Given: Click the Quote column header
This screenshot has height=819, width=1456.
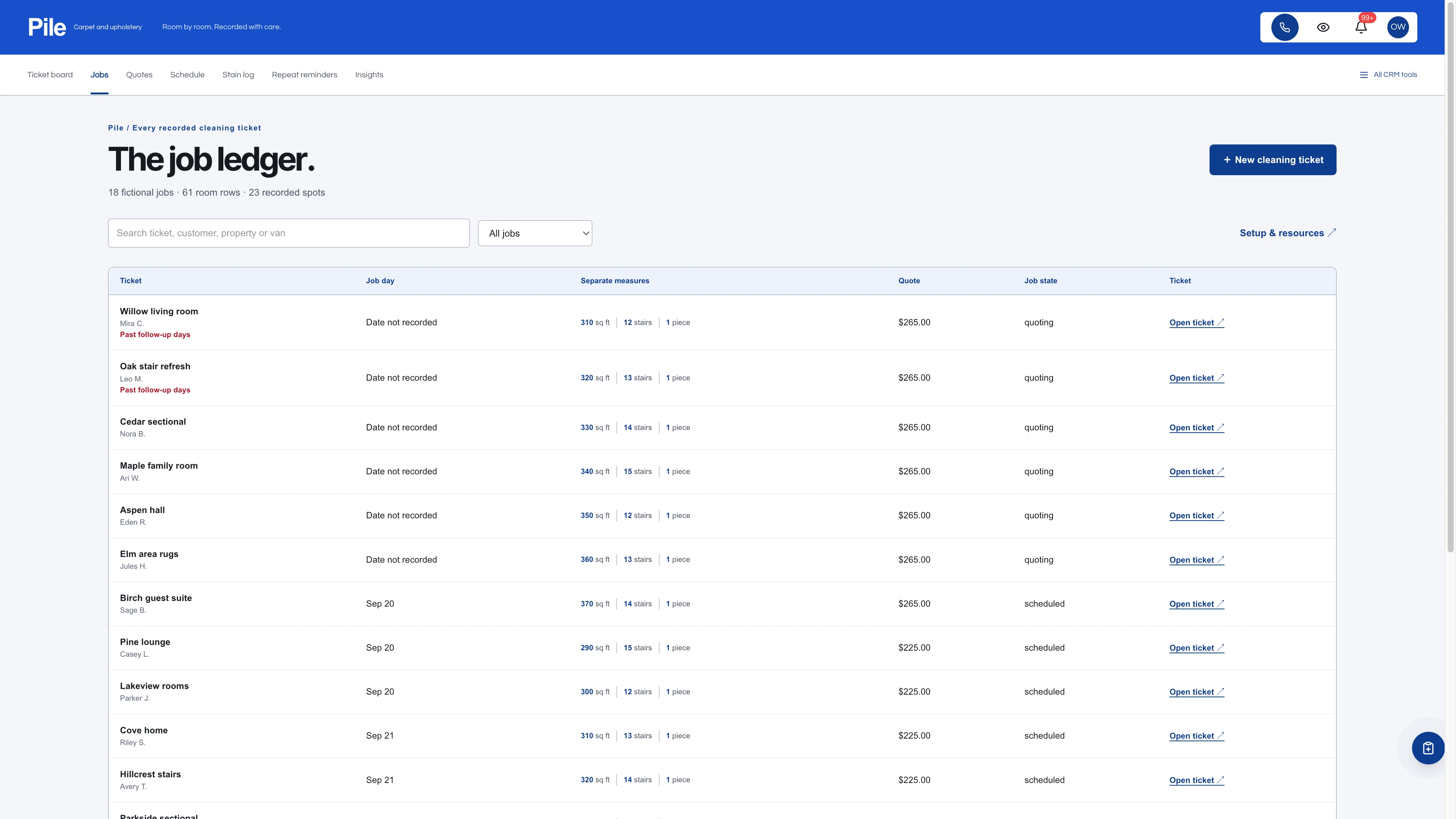Looking at the screenshot, I should 909,281.
